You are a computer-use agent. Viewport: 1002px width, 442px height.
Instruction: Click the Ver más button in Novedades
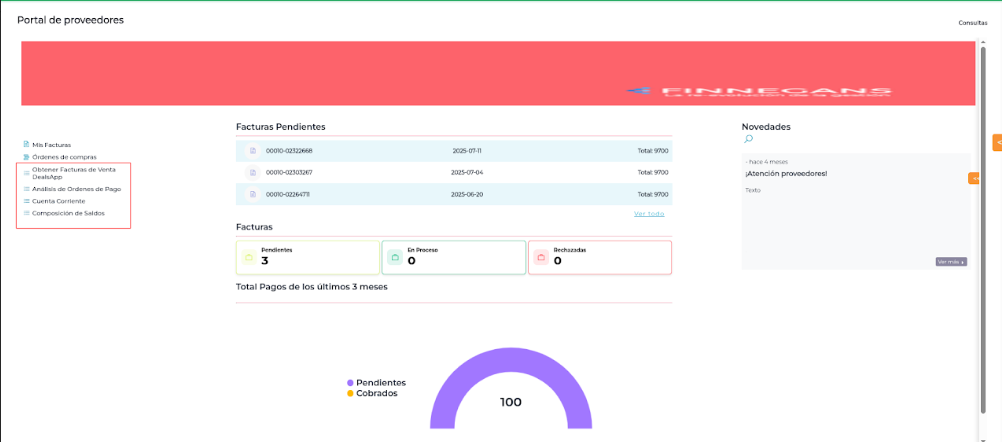point(951,262)
